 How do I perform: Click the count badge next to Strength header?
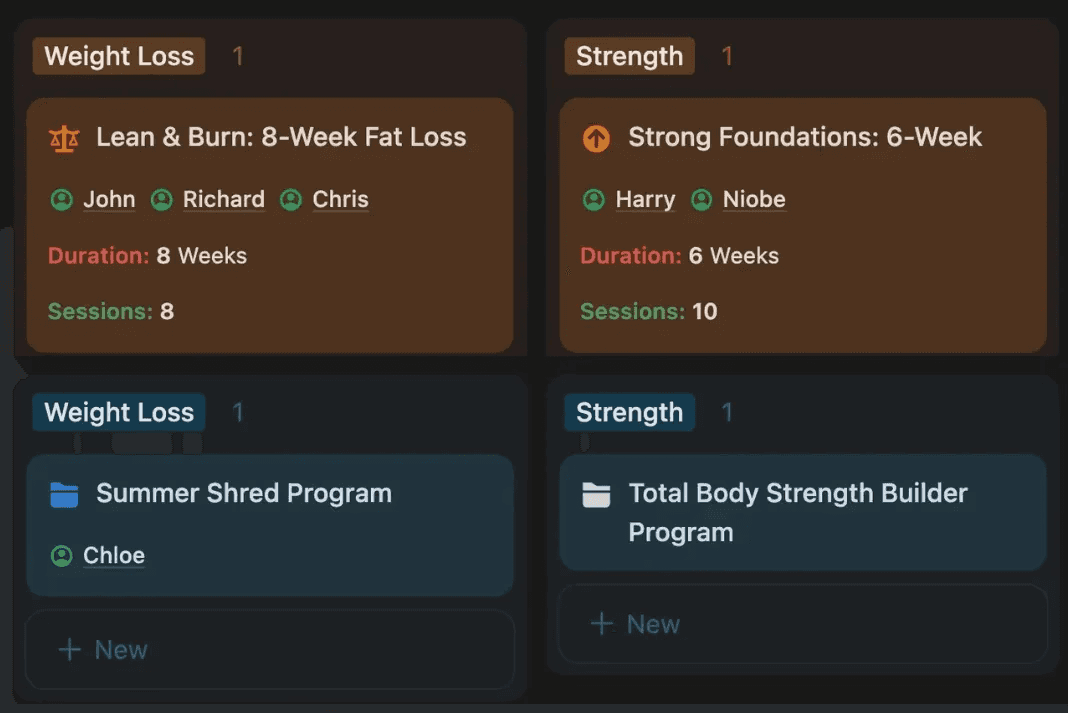point(727,56)
